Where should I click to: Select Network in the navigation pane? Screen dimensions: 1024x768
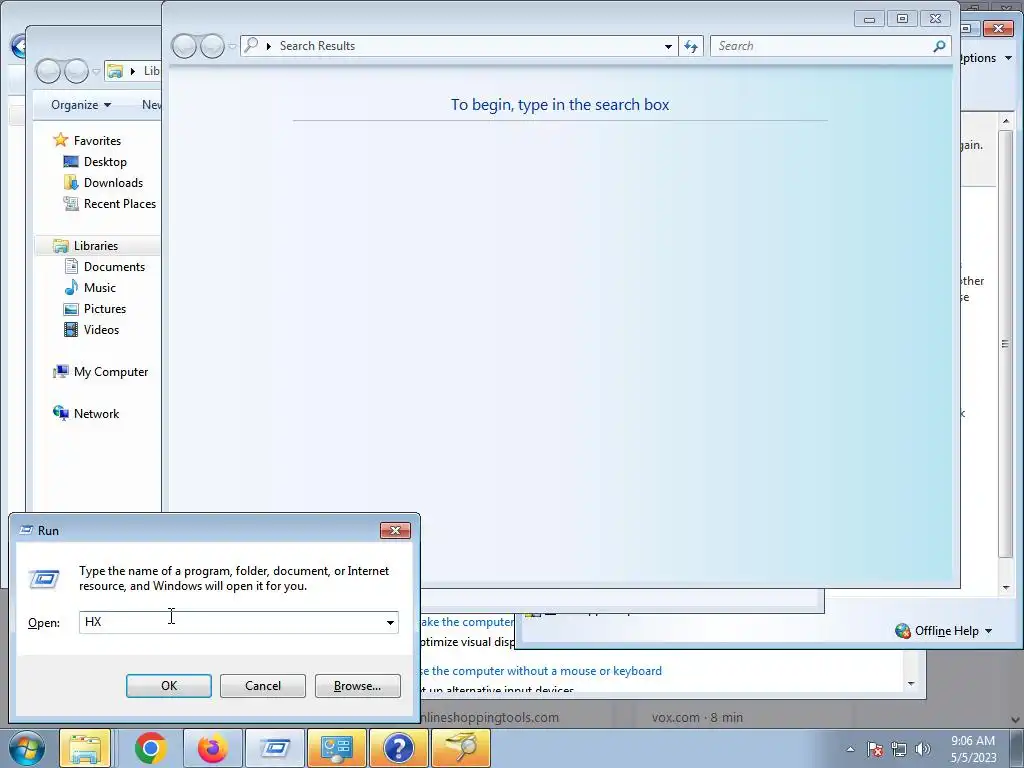point(96,413)
